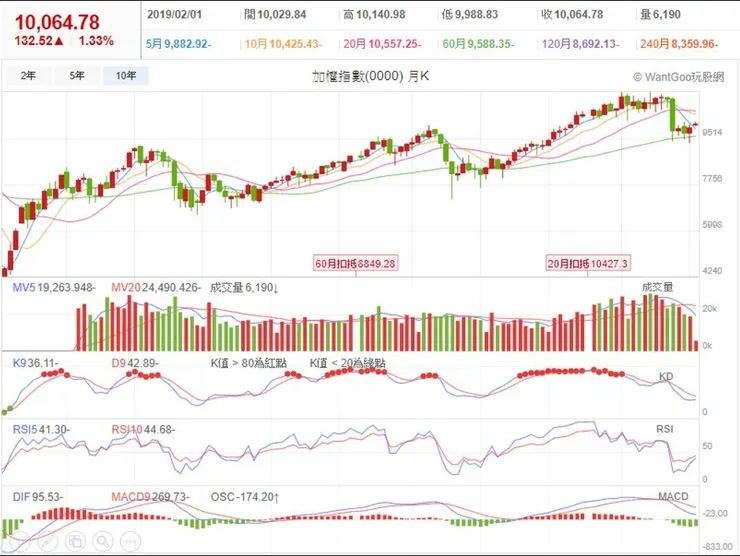Click the RSI panel label
The height and width of the screenshot is (556, 740).
(x=664, y=429)
